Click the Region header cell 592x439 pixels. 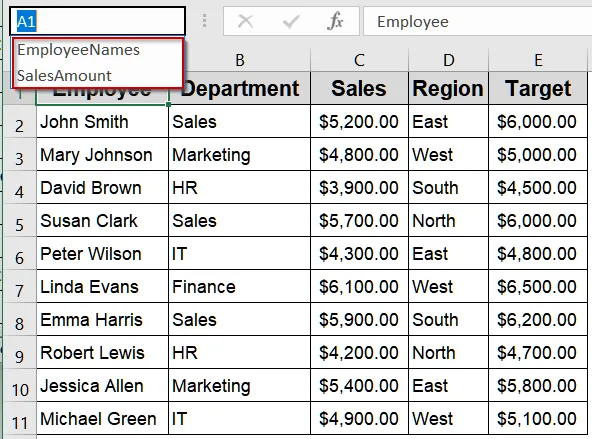coord(449,88)
